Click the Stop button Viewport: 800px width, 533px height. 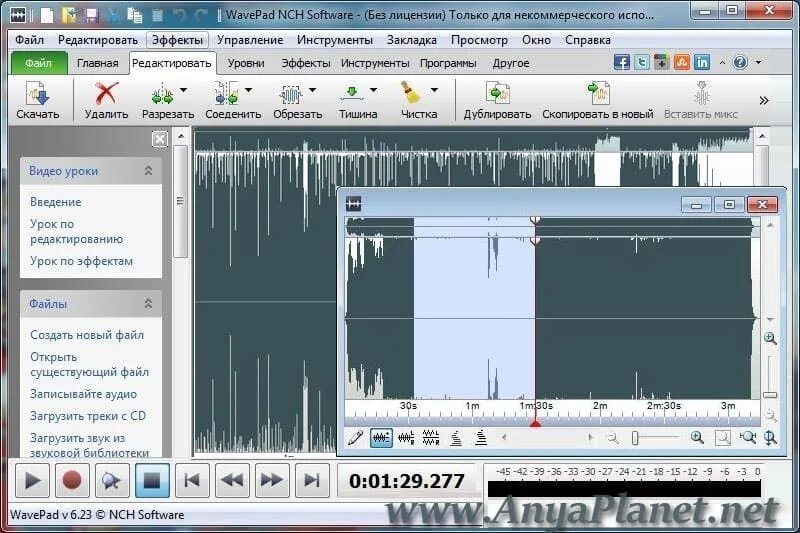coord(152,480)
